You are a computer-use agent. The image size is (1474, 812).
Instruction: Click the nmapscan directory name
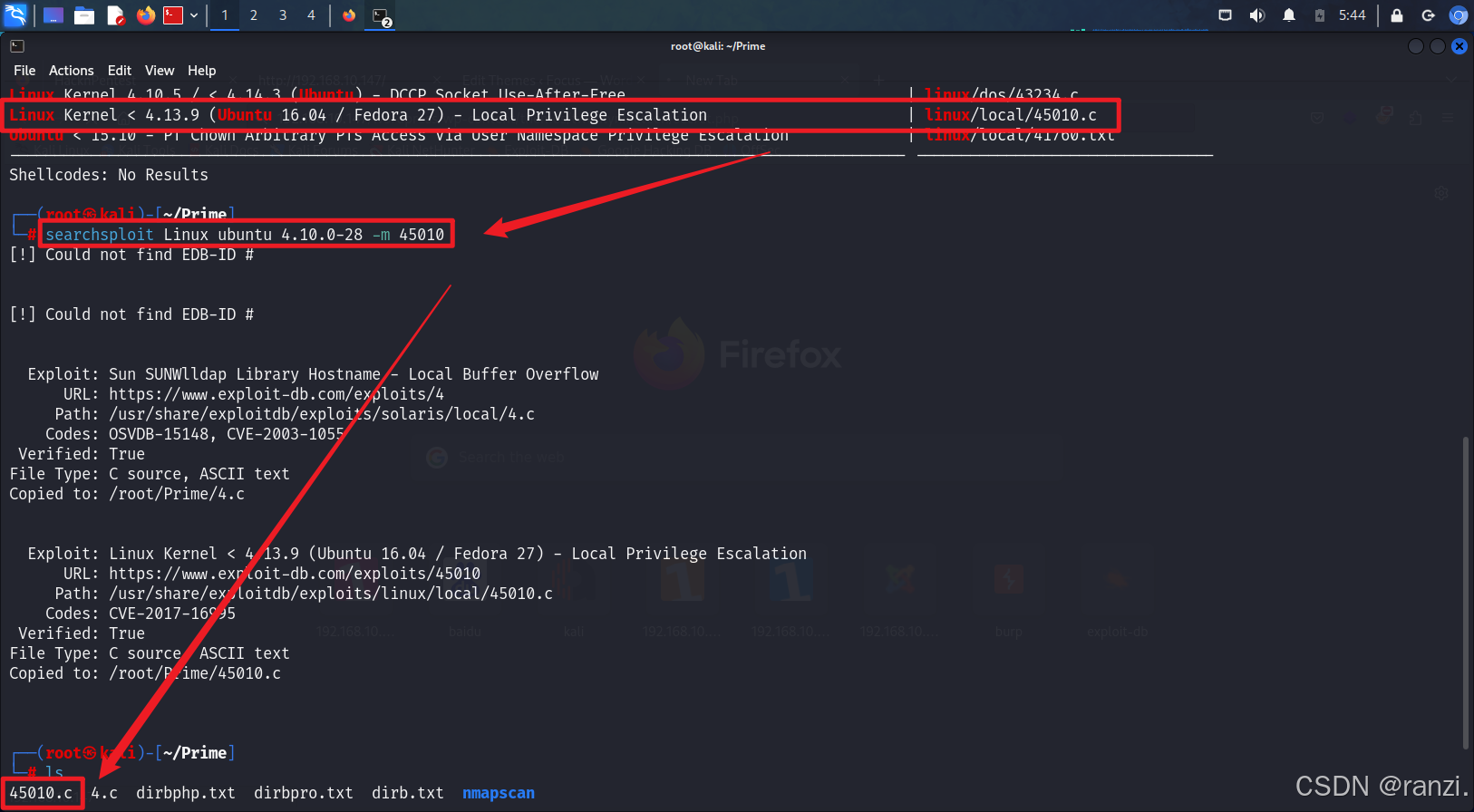coord(499,793)
